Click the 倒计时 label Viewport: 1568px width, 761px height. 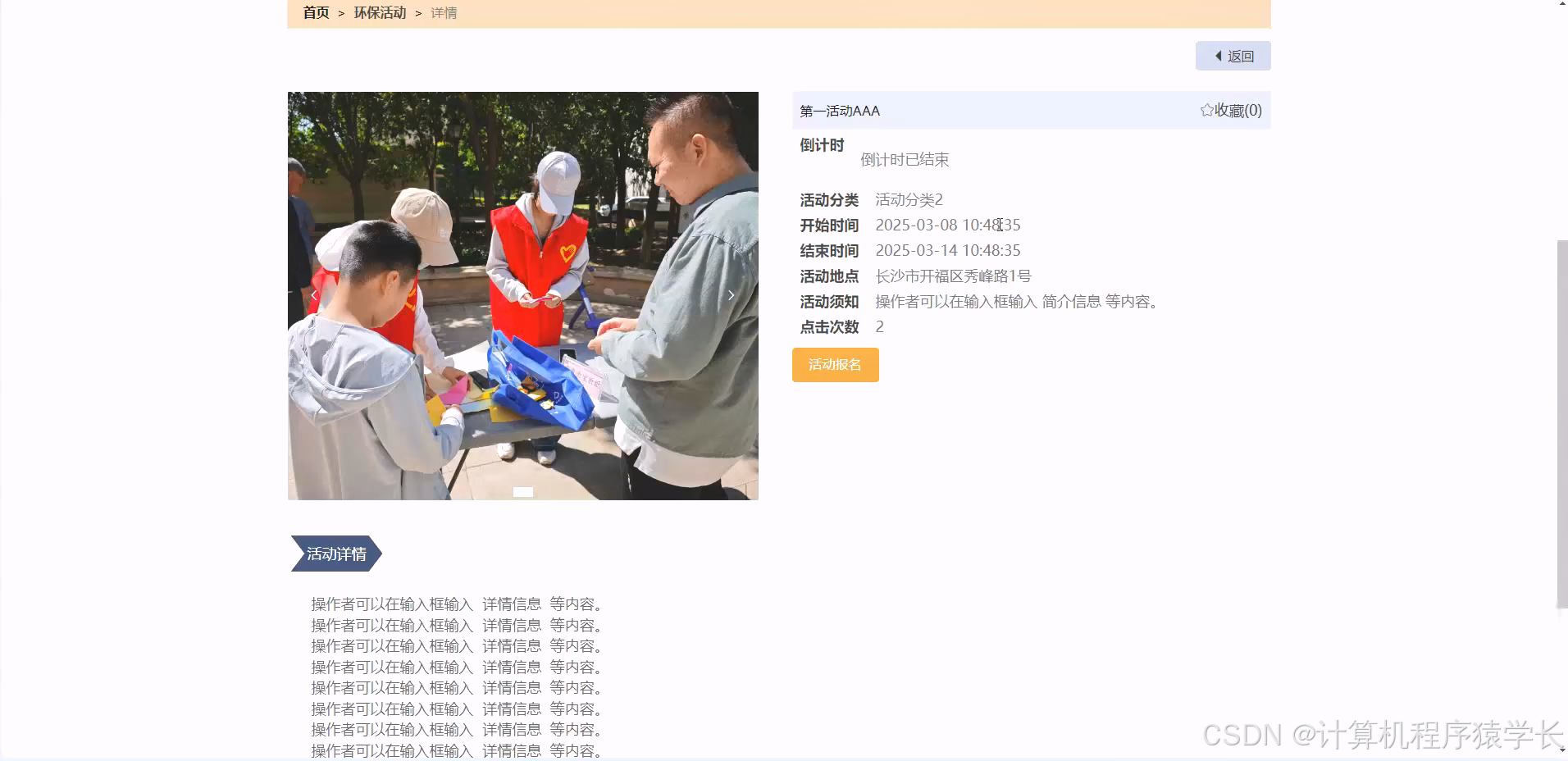822,145
